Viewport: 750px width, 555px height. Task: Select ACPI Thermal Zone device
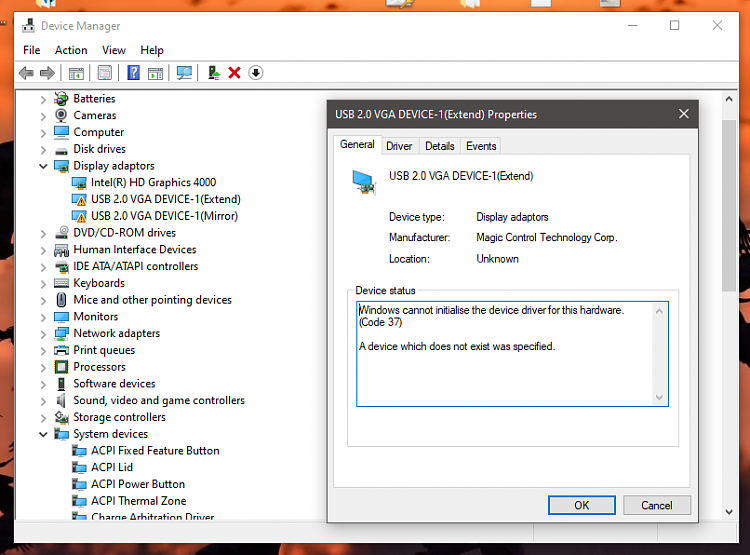click(x=139, y=501)
